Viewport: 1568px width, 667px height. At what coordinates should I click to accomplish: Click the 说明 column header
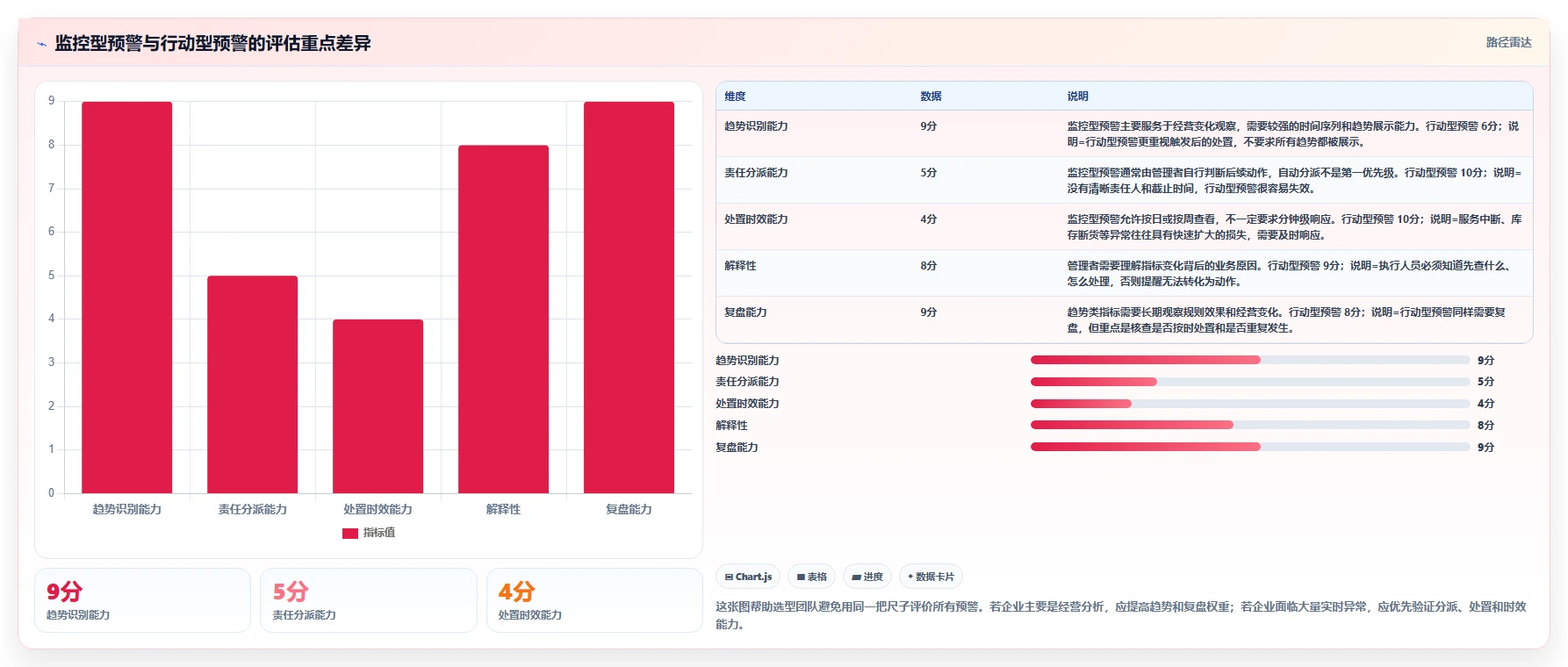point(1078,97)
